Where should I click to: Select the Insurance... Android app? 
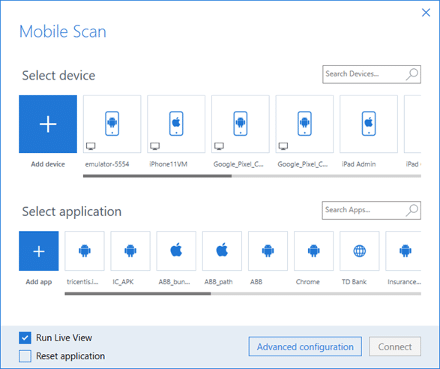403,251
